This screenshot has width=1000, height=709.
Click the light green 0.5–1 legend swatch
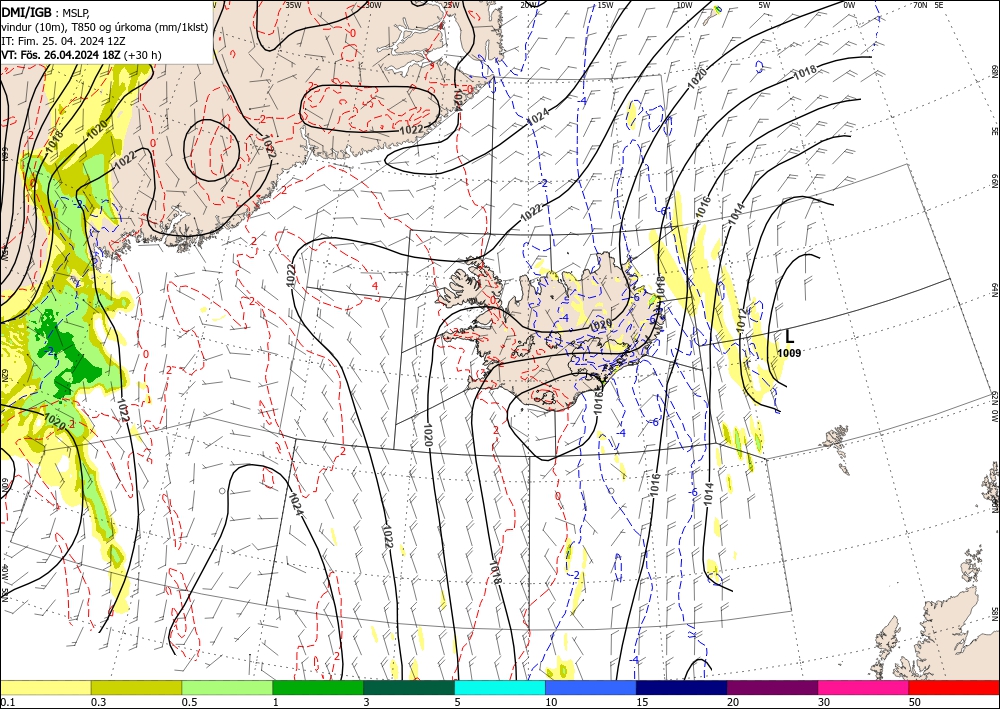pos(227,687)
